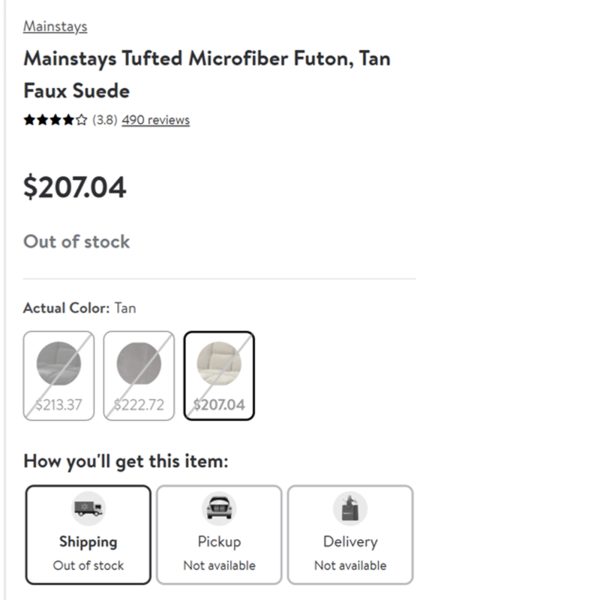Screen dimensions: 600x600
Task: Choose the $213.37 color variant
Action: (x=59, y=376)
